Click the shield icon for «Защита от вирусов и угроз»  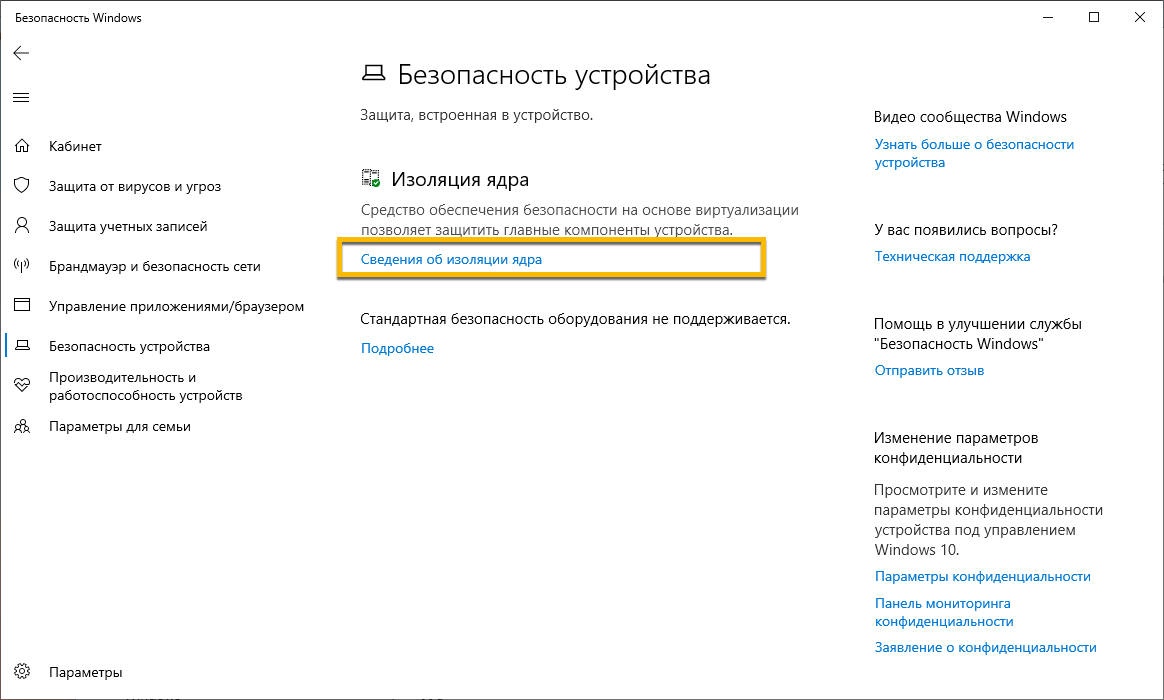[22, 186]
